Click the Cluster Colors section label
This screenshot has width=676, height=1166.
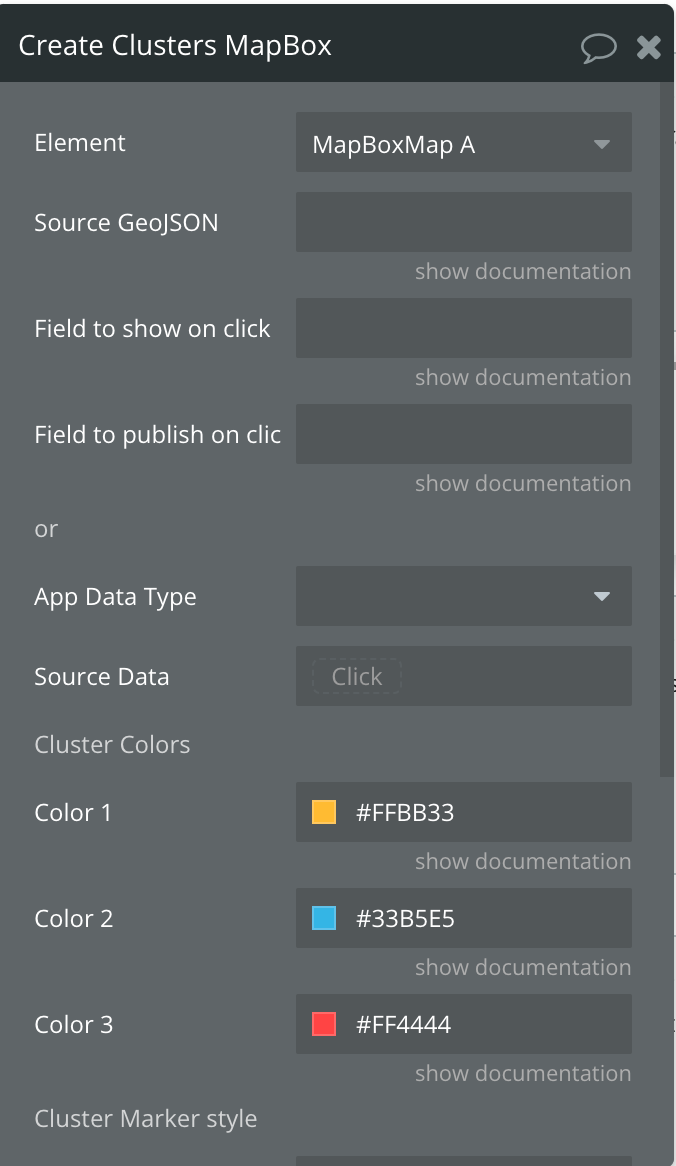[112, 744]
